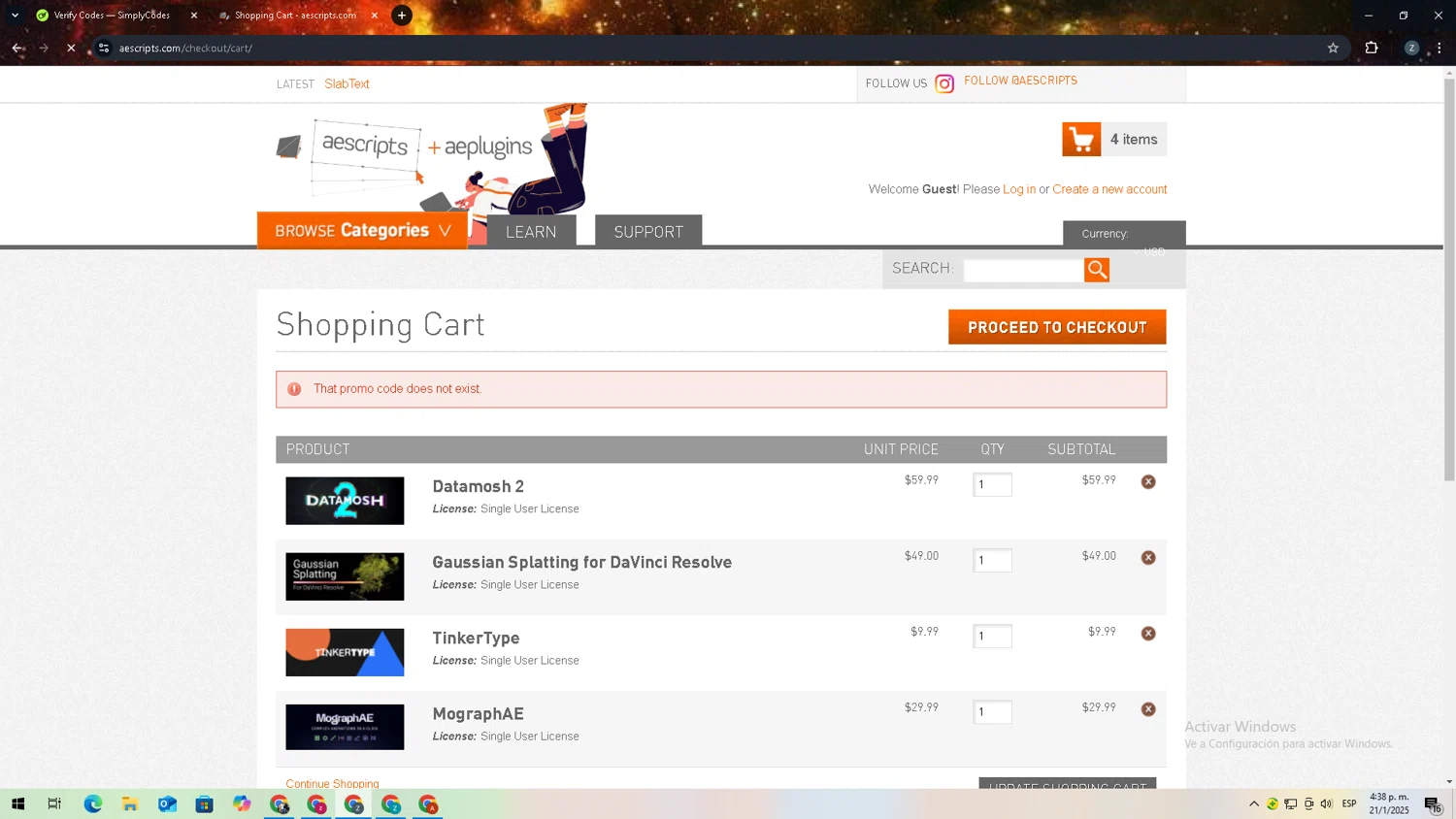
Task: Remove Gaussian Splatting for DaVinci Resolve item
Action: (1148, 557)
